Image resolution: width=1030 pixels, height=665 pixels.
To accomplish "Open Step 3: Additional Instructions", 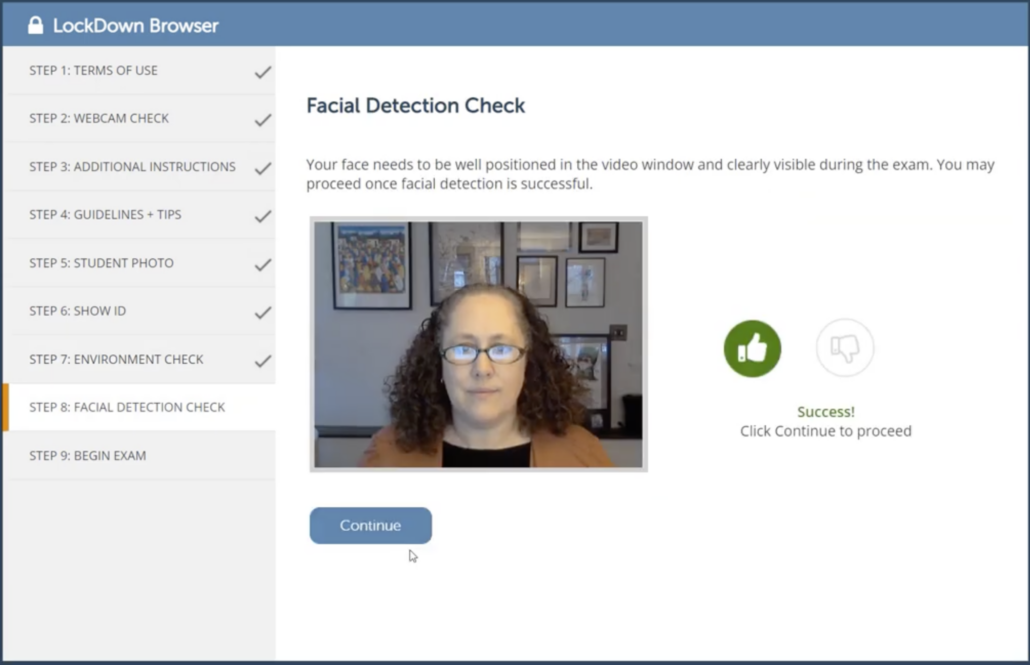I will pyautogui.click(x=139, y=167).
